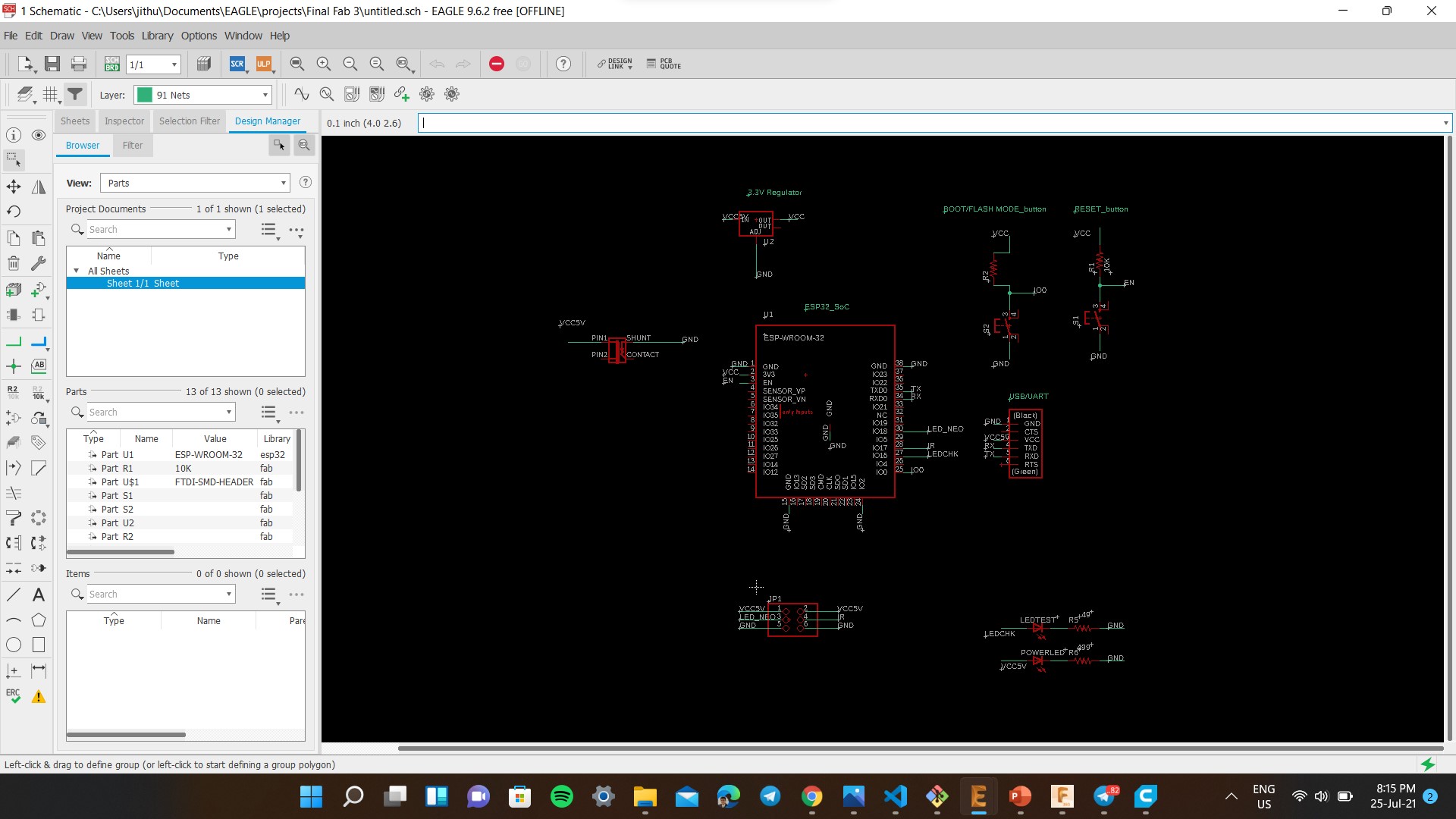The image size is (1456, 819).
Task: Open the sheet 1/1 selector dropdown
Action: [153, 64]
